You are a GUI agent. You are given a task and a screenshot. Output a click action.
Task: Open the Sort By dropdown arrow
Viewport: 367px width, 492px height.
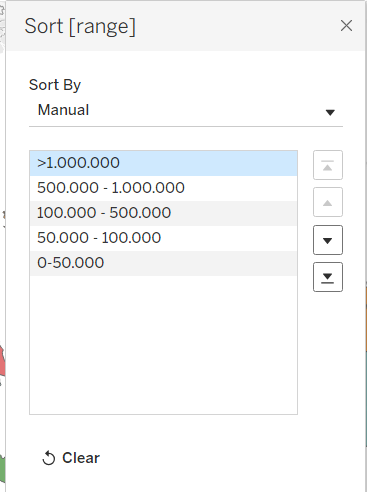[x=330, y=112]
